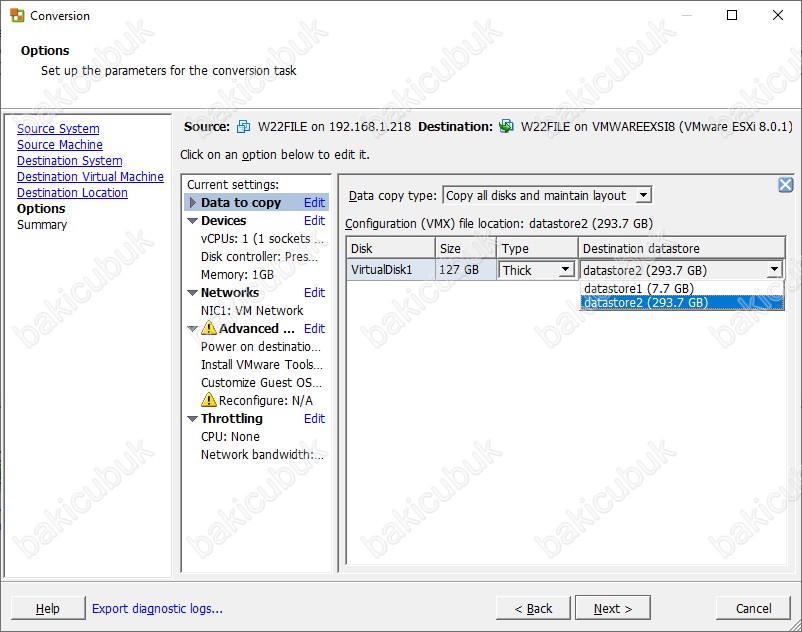Select the Memory: 1GB row
802x632 pixels.
[237, 275]
